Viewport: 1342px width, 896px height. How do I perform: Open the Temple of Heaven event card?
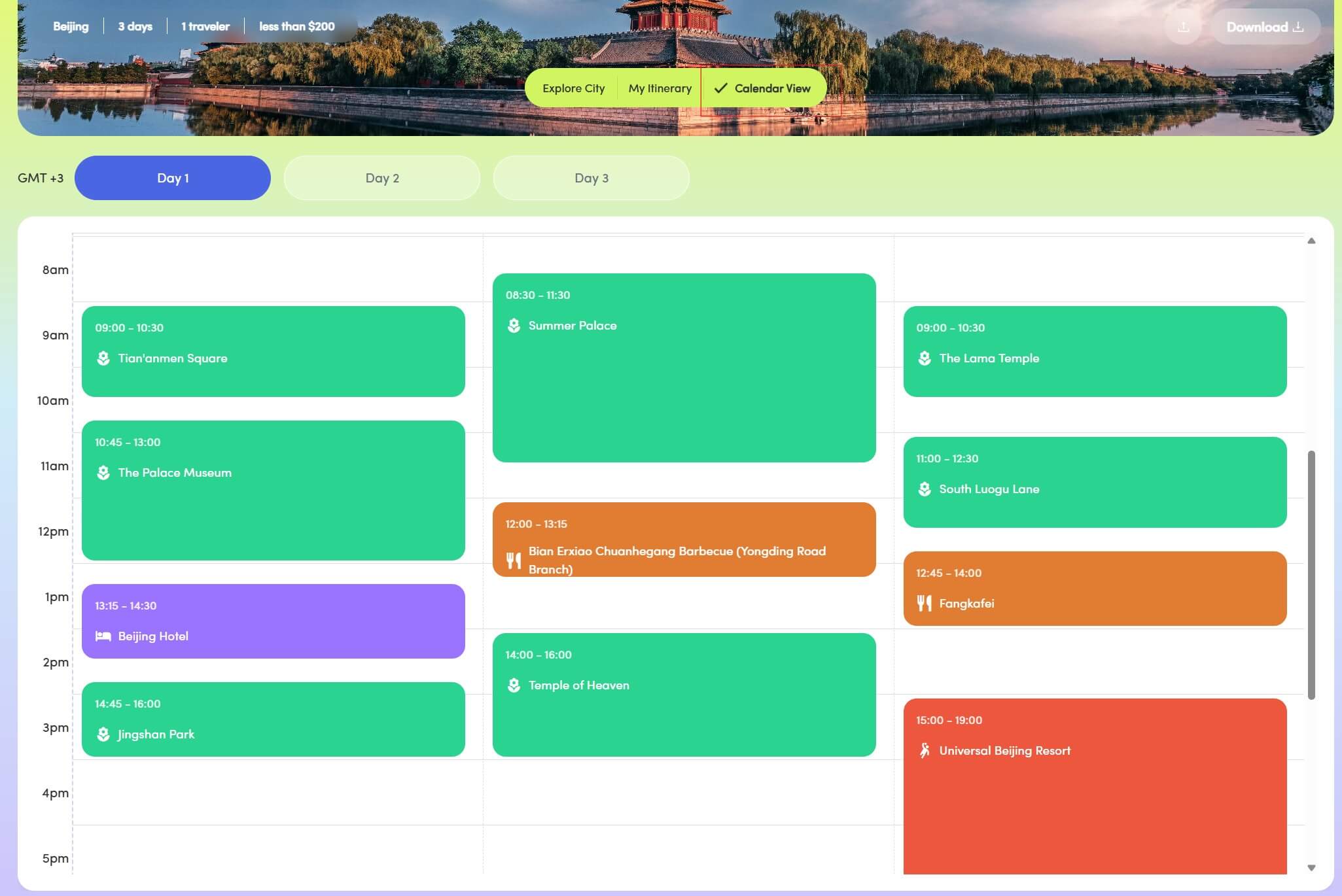684,693
